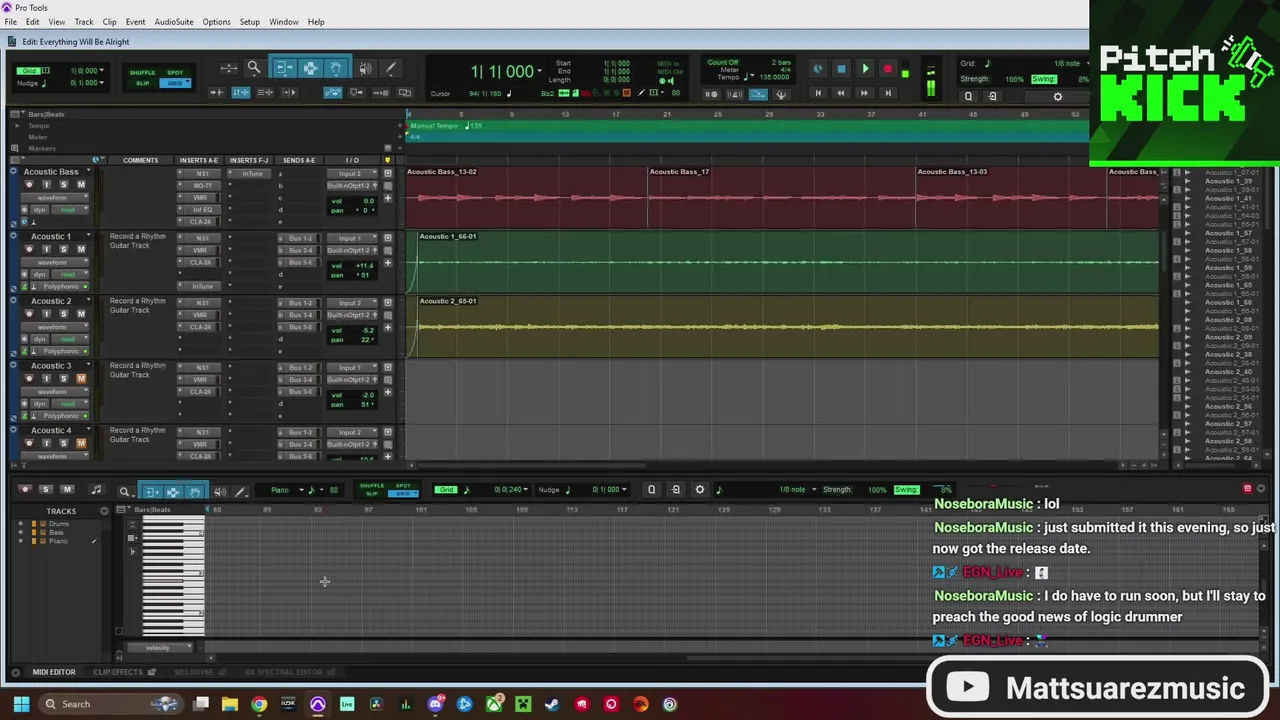Select the Acoustic Bass_17 clip

pyautogui.click(x=782, y=196)
